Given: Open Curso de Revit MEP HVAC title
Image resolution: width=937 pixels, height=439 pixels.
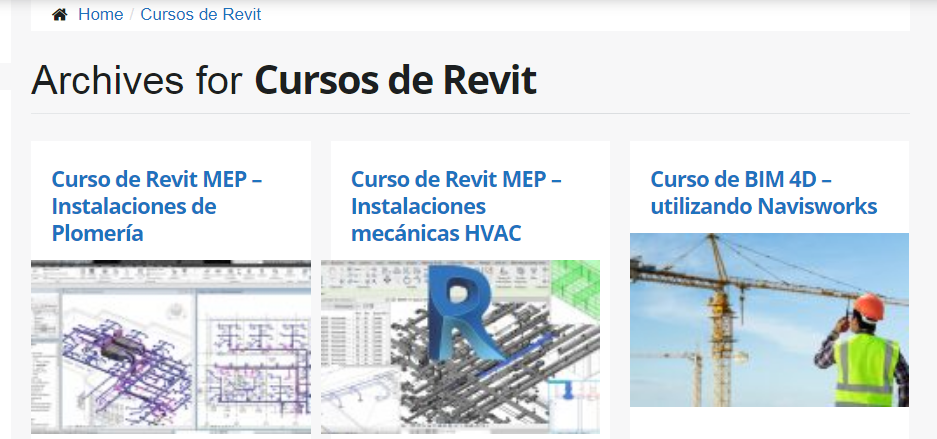Looking at the screenshot, I should [456, 205].
